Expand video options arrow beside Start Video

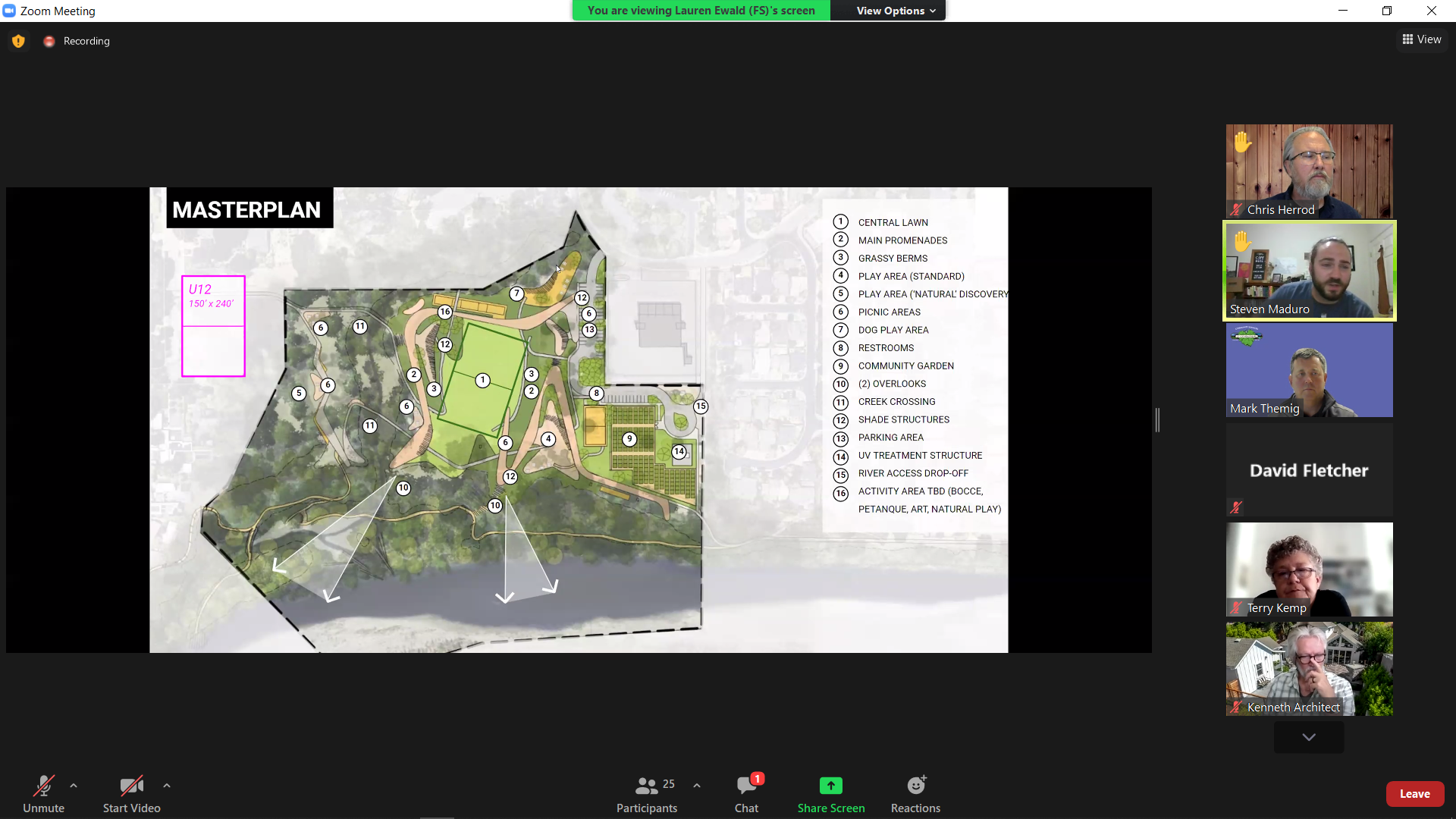tap(167, 786)
